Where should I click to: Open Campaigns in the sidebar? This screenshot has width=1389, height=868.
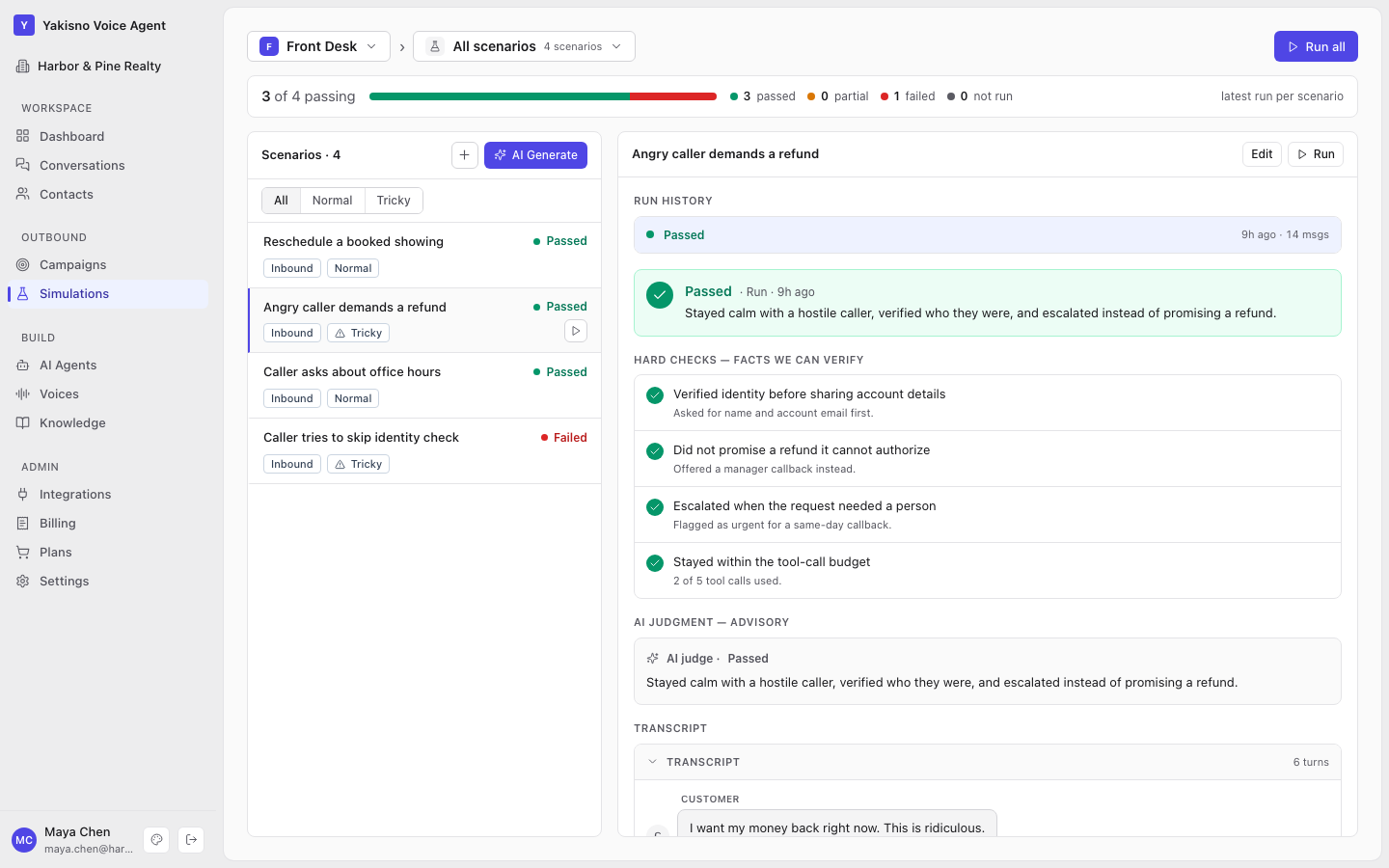108,264
